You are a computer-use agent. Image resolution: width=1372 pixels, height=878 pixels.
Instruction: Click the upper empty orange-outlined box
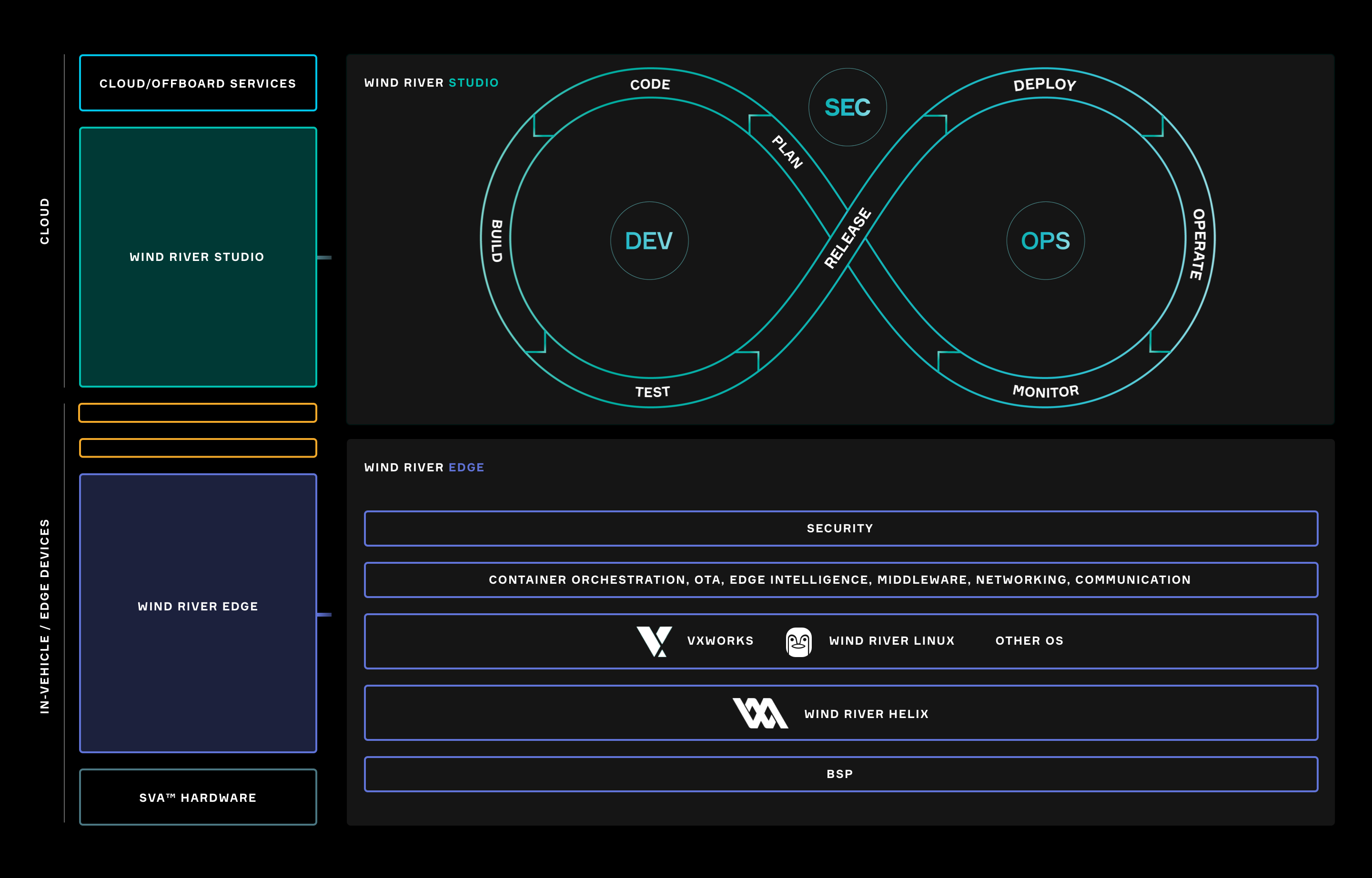pos(198,413)
